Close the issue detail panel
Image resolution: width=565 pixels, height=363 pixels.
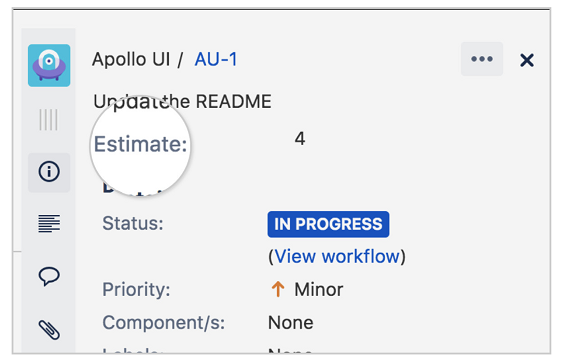point(527,60)
